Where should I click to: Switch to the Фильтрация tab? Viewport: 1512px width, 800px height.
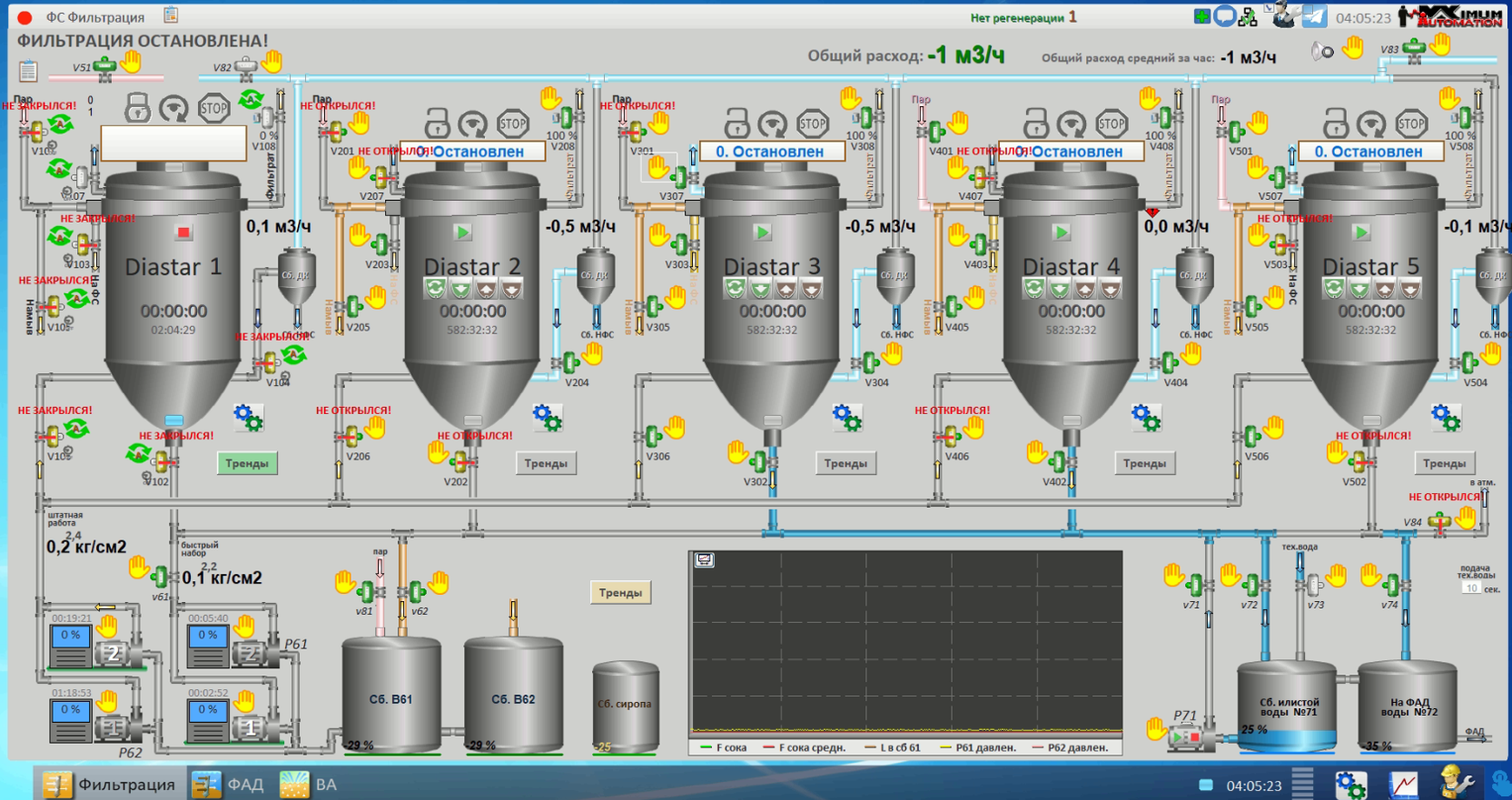[109, 785]
